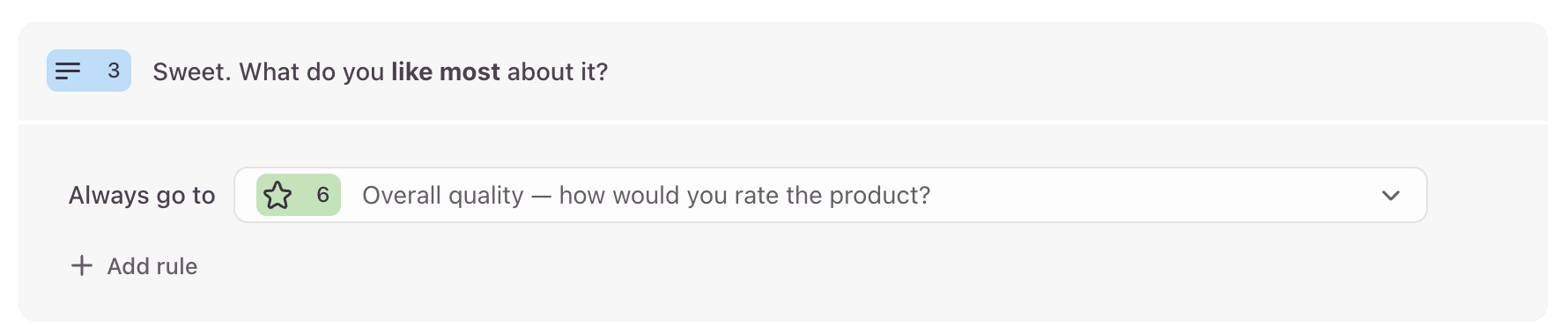
Task: Click the long-text lines icon in blue badge
Action: (68, 71)
